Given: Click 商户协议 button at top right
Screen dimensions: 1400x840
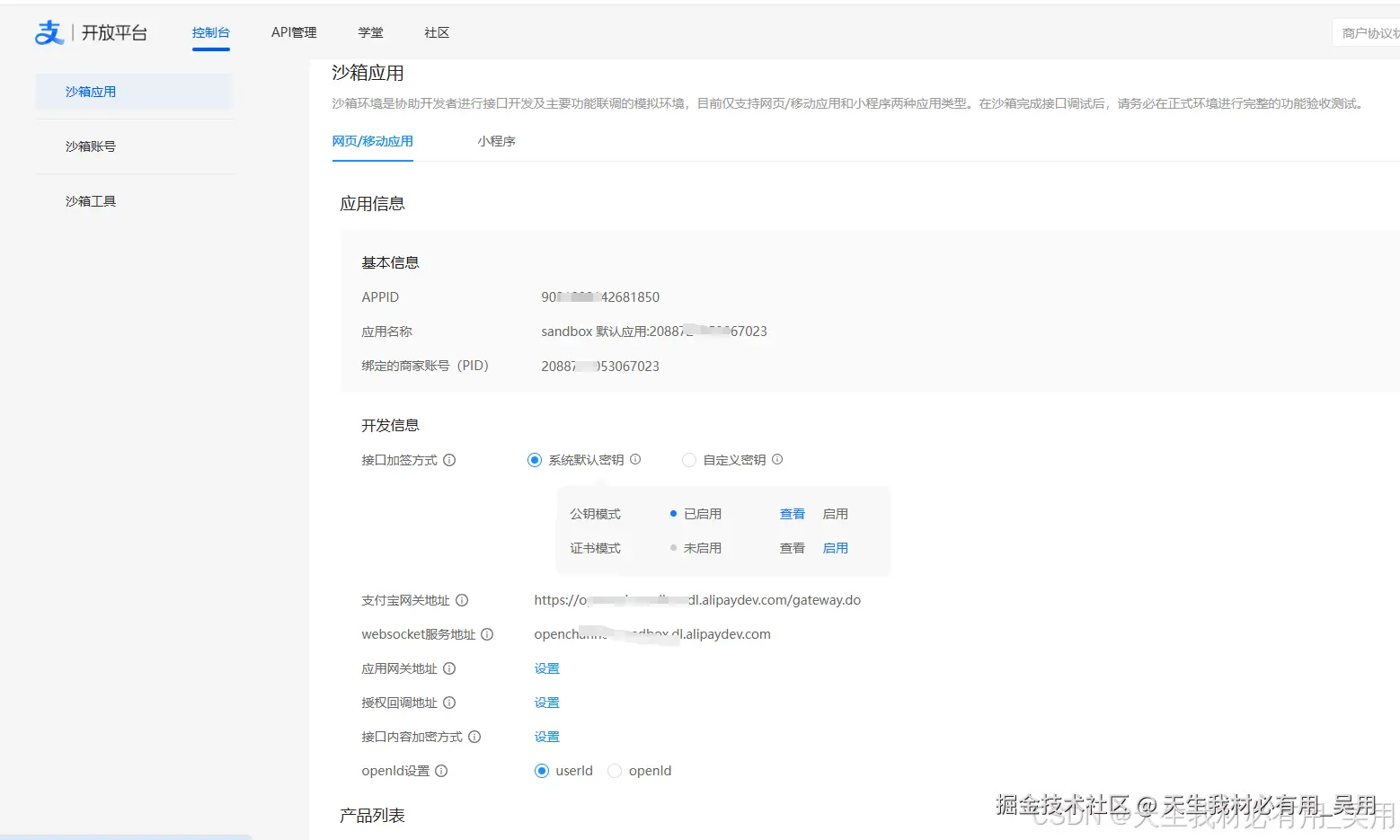Looking at the screenshot, I should point(1368,33).
